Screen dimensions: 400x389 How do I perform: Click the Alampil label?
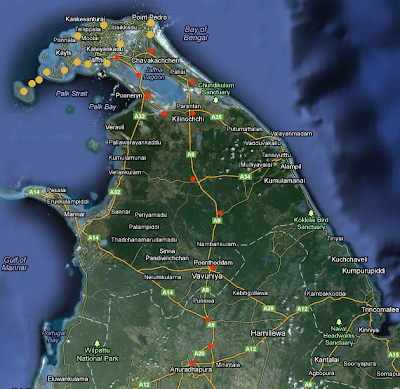291,166
